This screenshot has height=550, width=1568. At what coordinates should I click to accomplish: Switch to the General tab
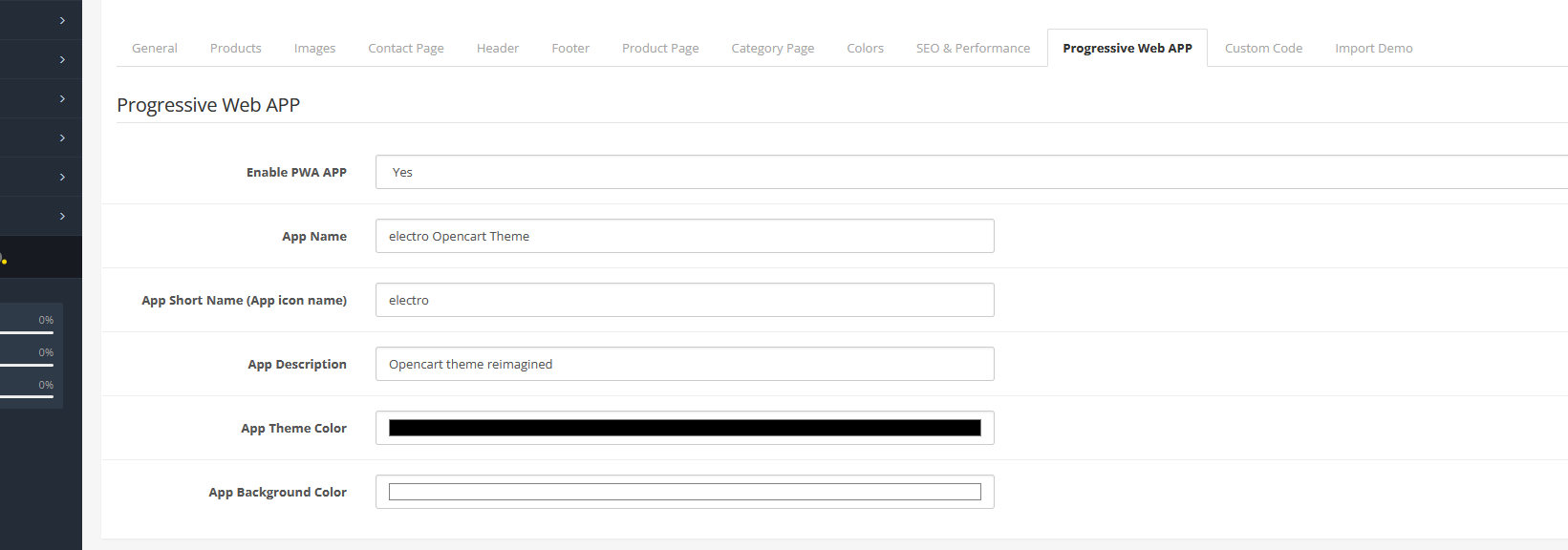[155, 48]
